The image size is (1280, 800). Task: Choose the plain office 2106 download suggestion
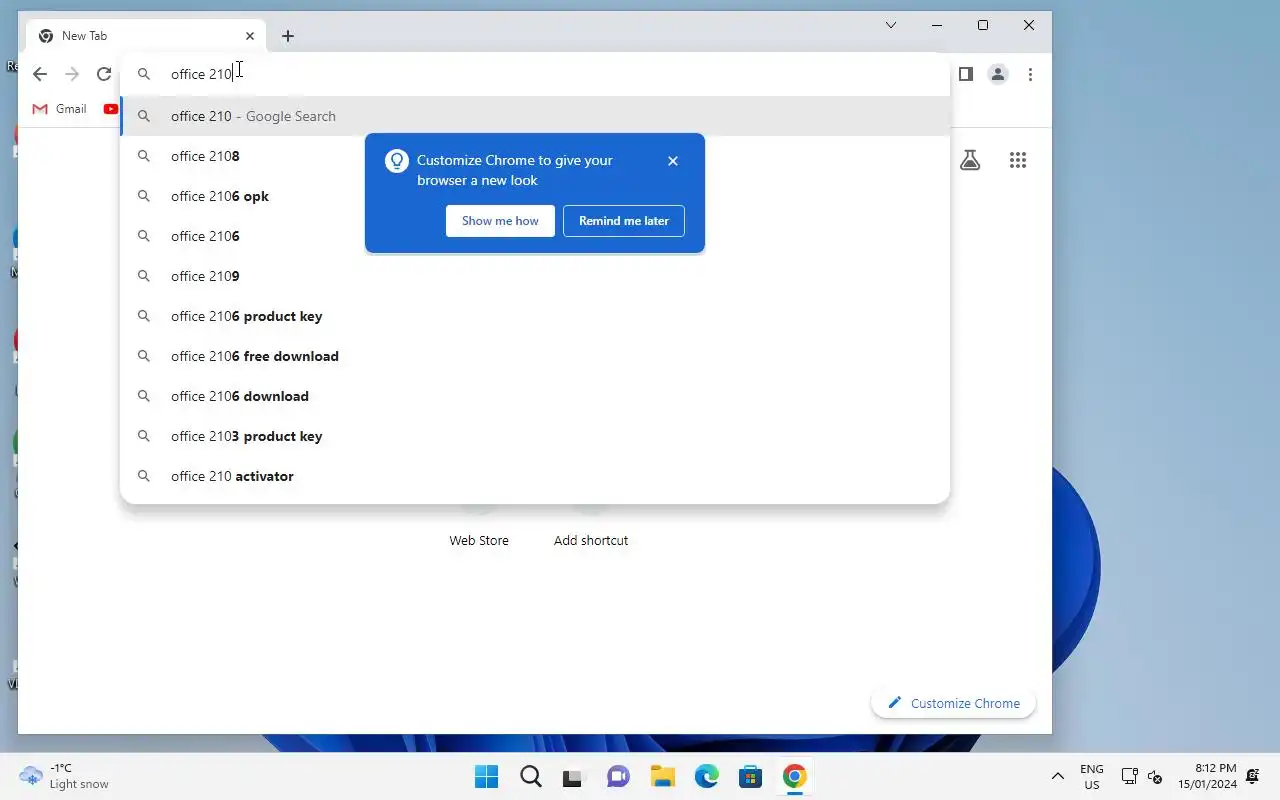click(535, 396)
